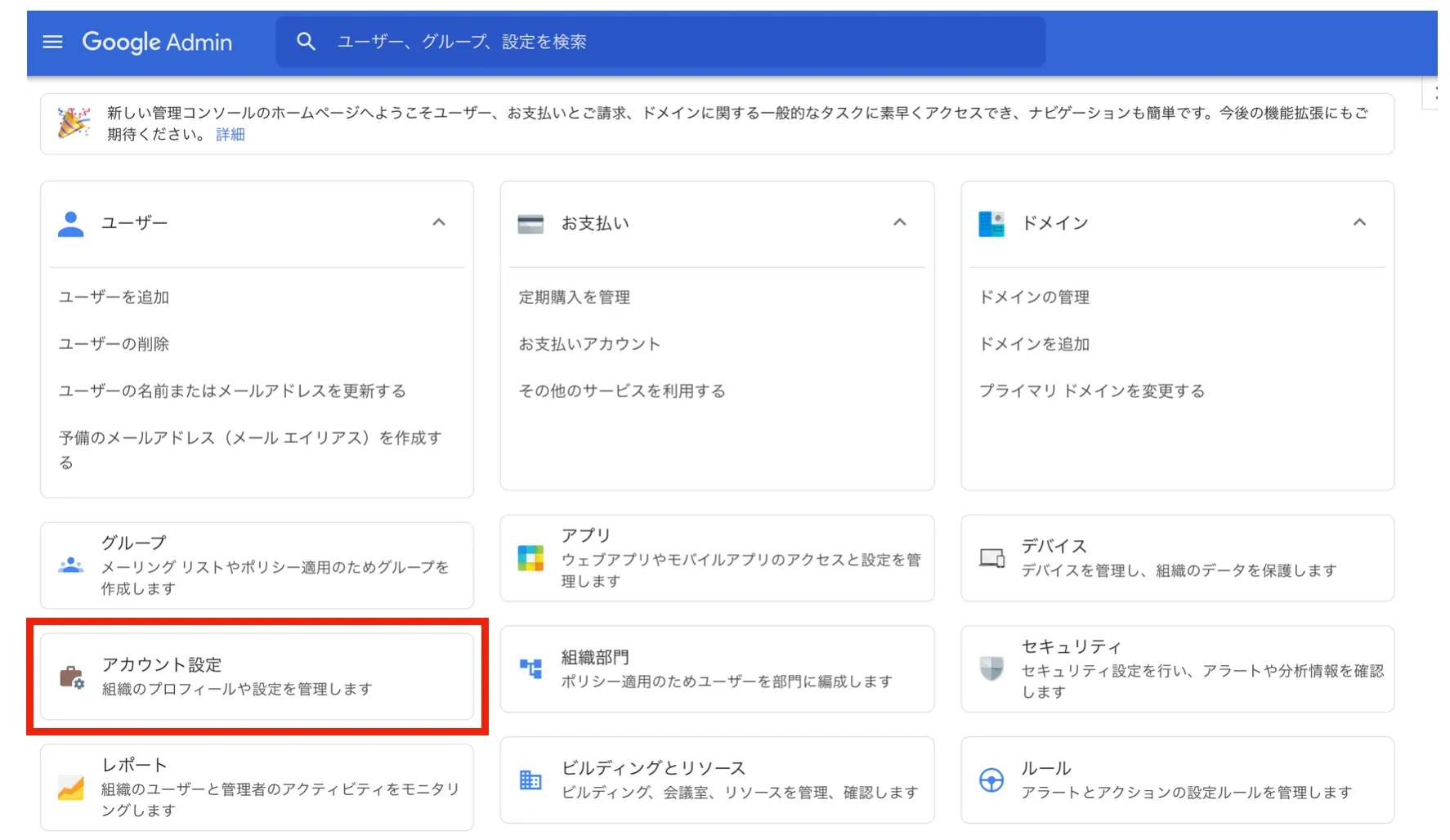Open 予備のメールアドレス（メール エイリアス）を作成する
This screenshot has height=840, width=1450.
[x=250, y=449]
